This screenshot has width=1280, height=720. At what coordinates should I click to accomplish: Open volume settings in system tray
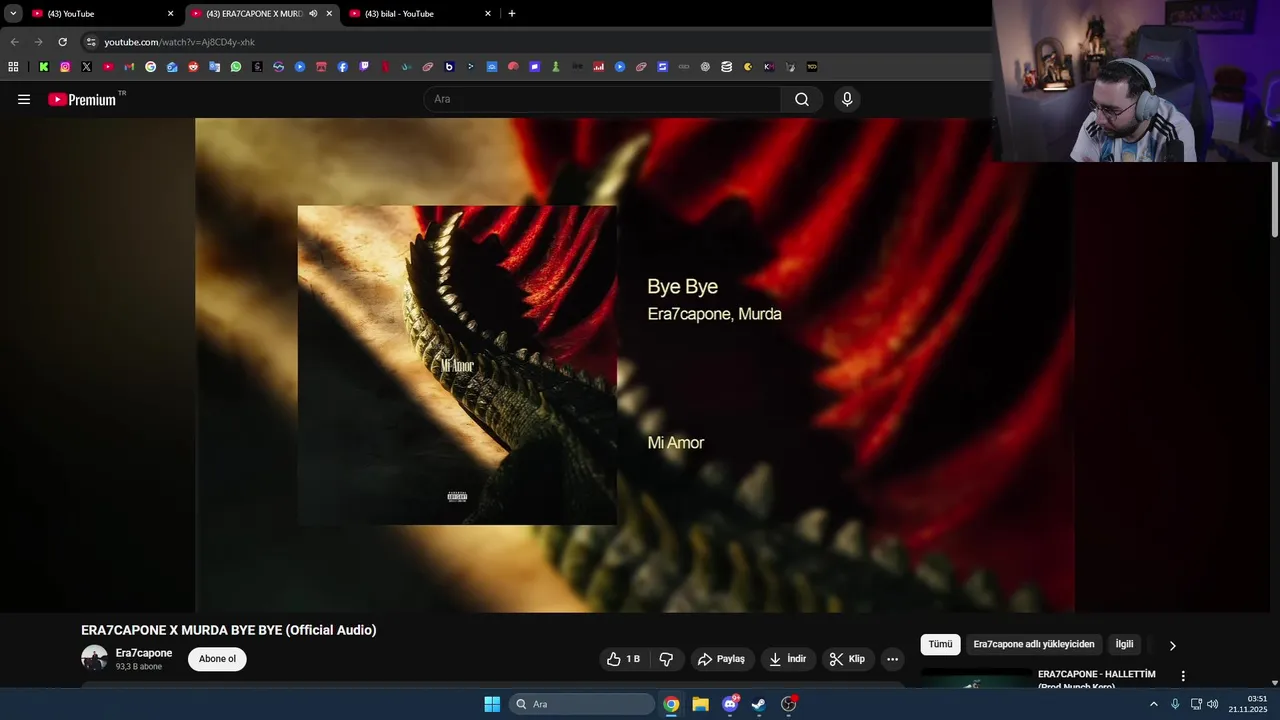(x=1213, y=704)
